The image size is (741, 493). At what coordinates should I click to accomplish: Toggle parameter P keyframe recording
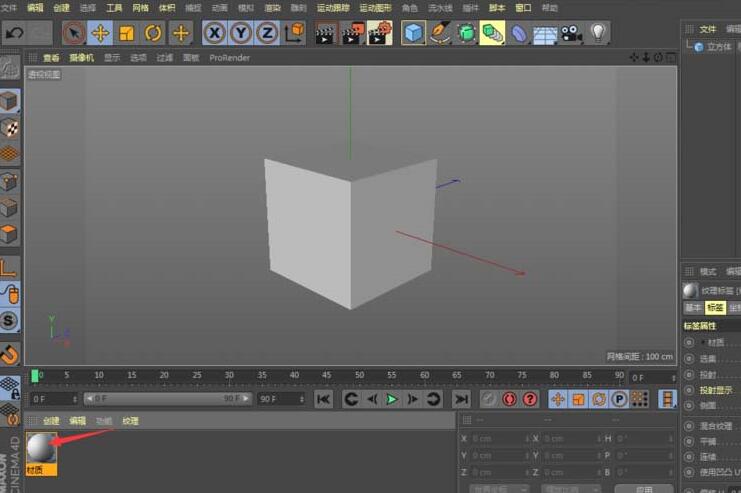click(x=620, y=399)
